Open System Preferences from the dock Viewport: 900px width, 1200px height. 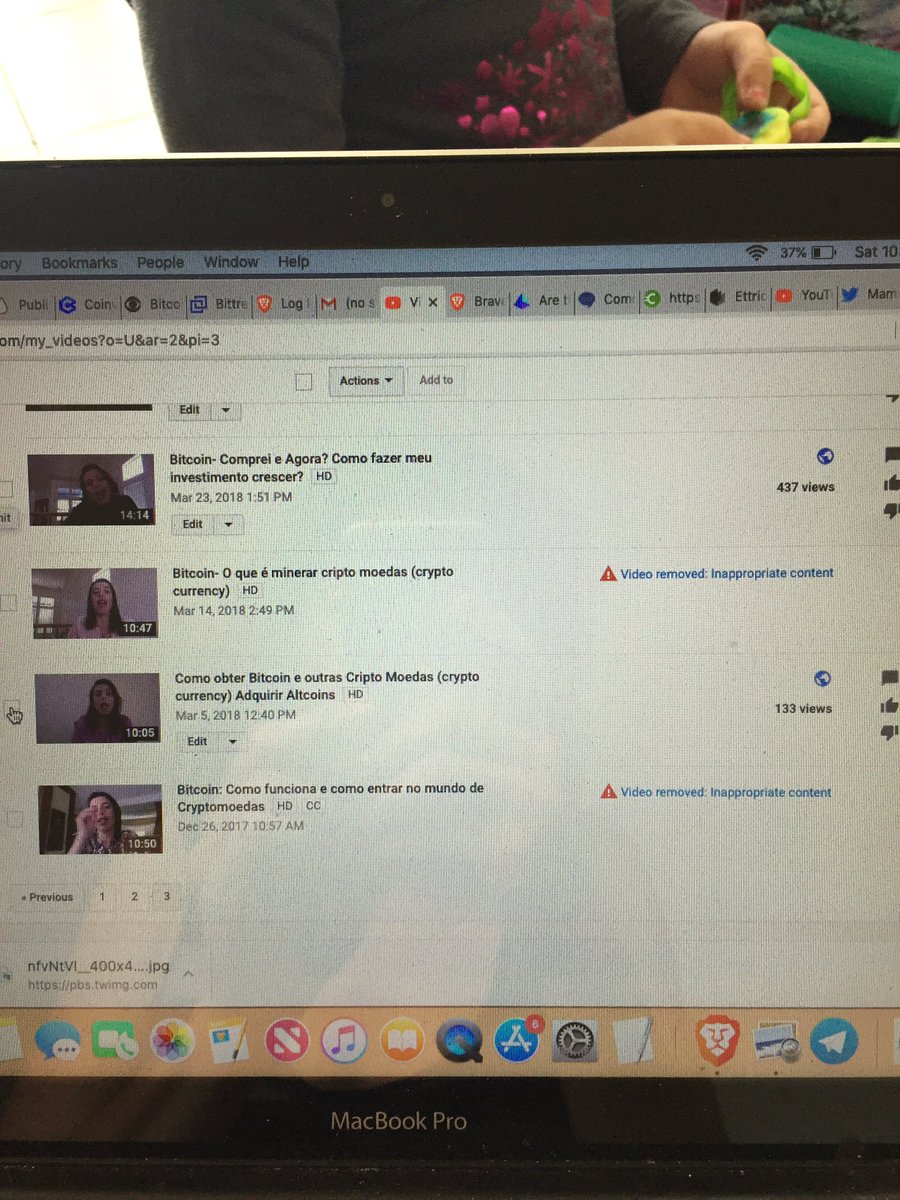[575, 1042]
